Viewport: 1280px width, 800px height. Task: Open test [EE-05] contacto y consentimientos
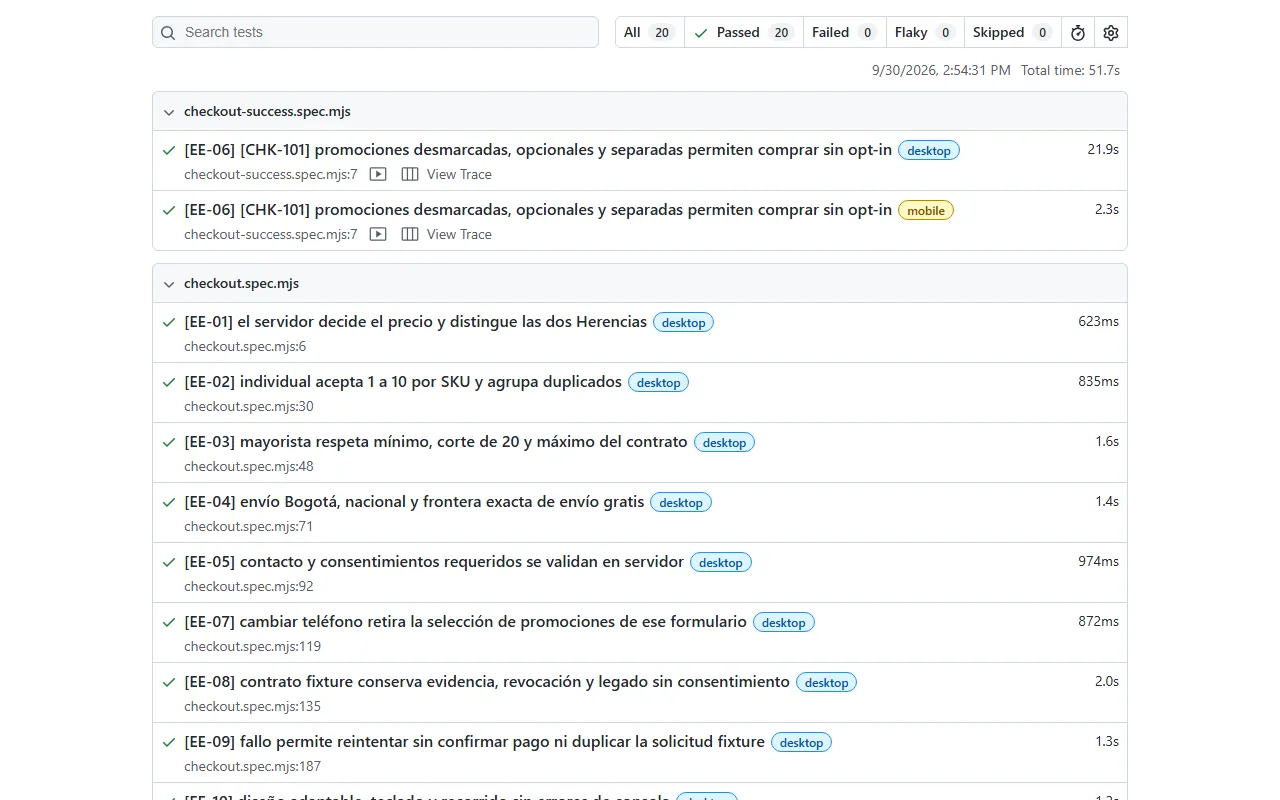434,562
